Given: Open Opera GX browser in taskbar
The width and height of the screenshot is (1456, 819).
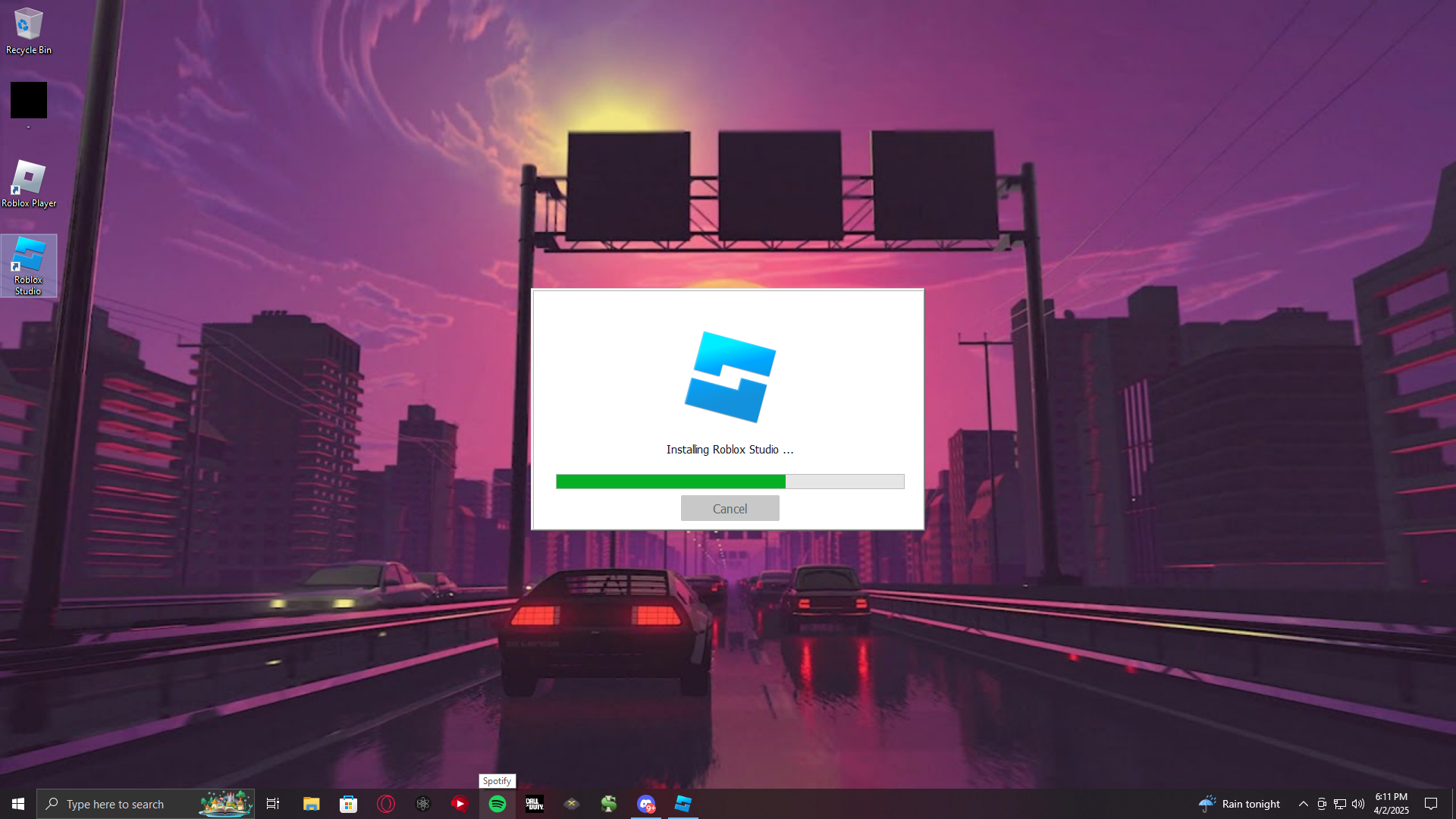Looking at the screenshot, I should point(386,804).
